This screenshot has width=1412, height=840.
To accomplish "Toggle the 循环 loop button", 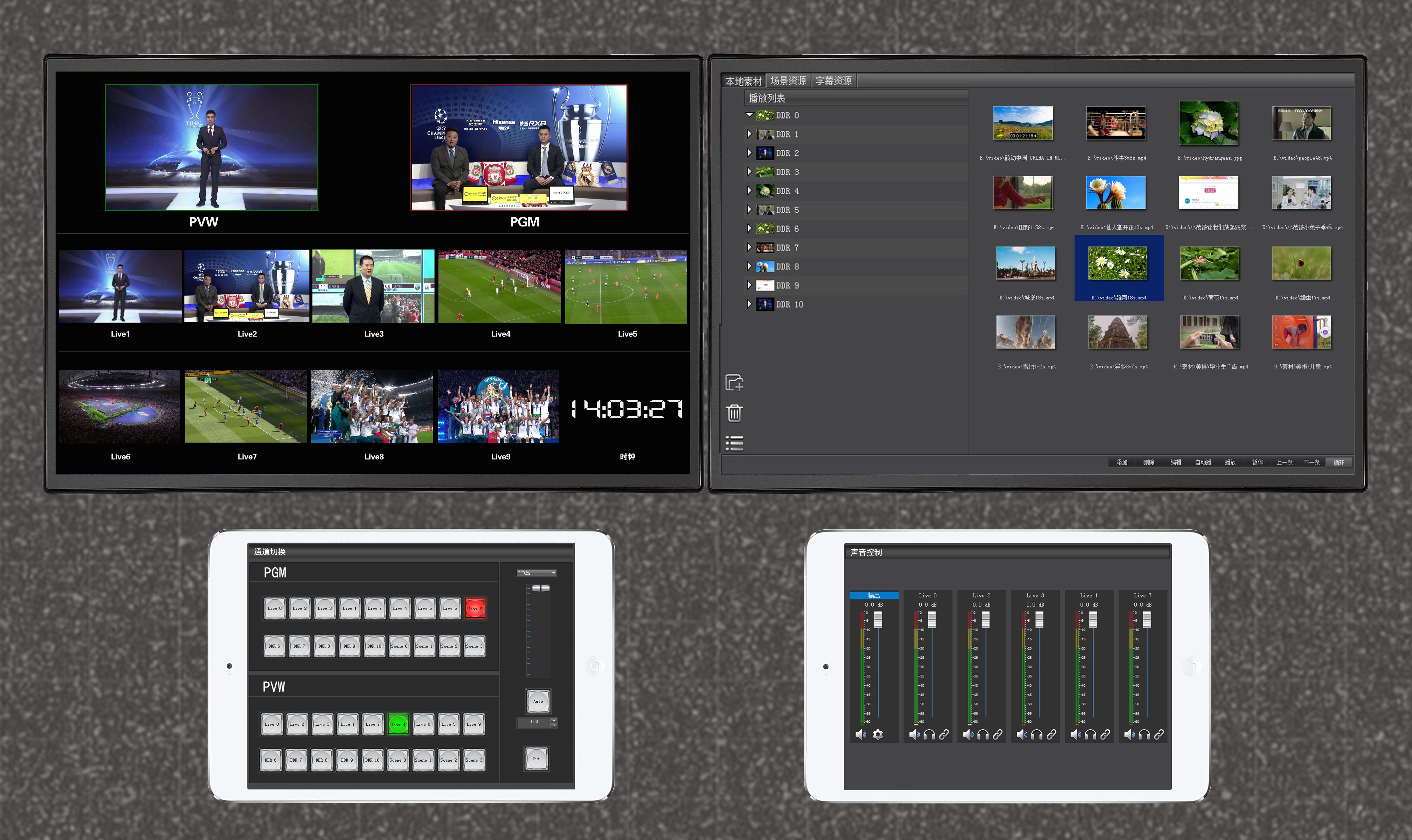I will click(x=1338, y=463).
